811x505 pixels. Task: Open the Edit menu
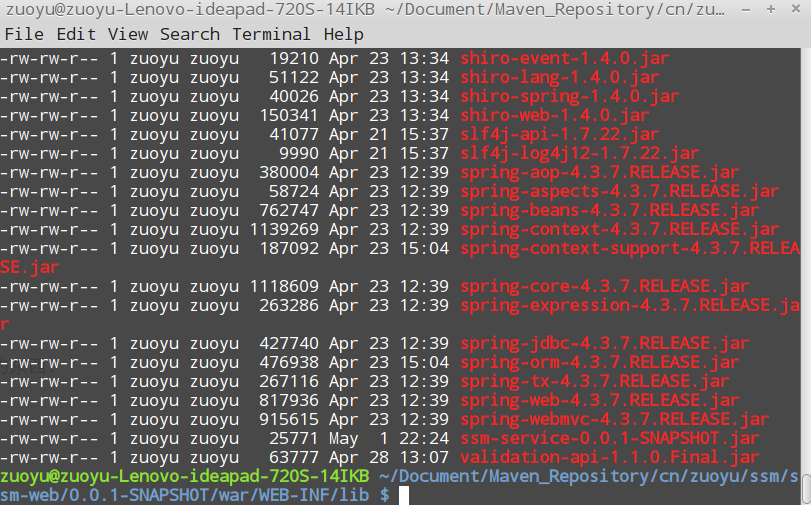76,34
